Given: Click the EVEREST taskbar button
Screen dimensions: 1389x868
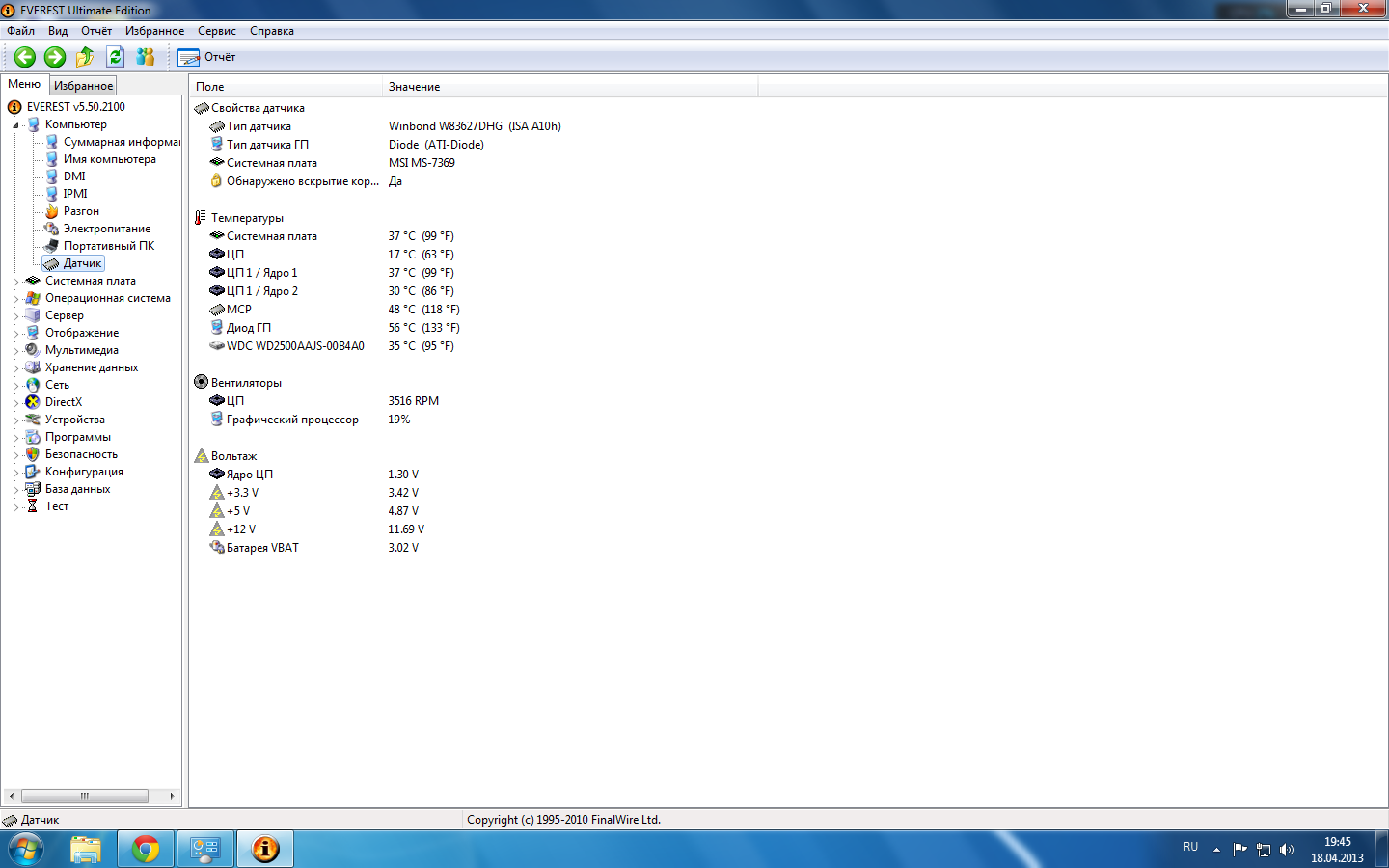Looking at the screenshot, I should click(265, 850).
